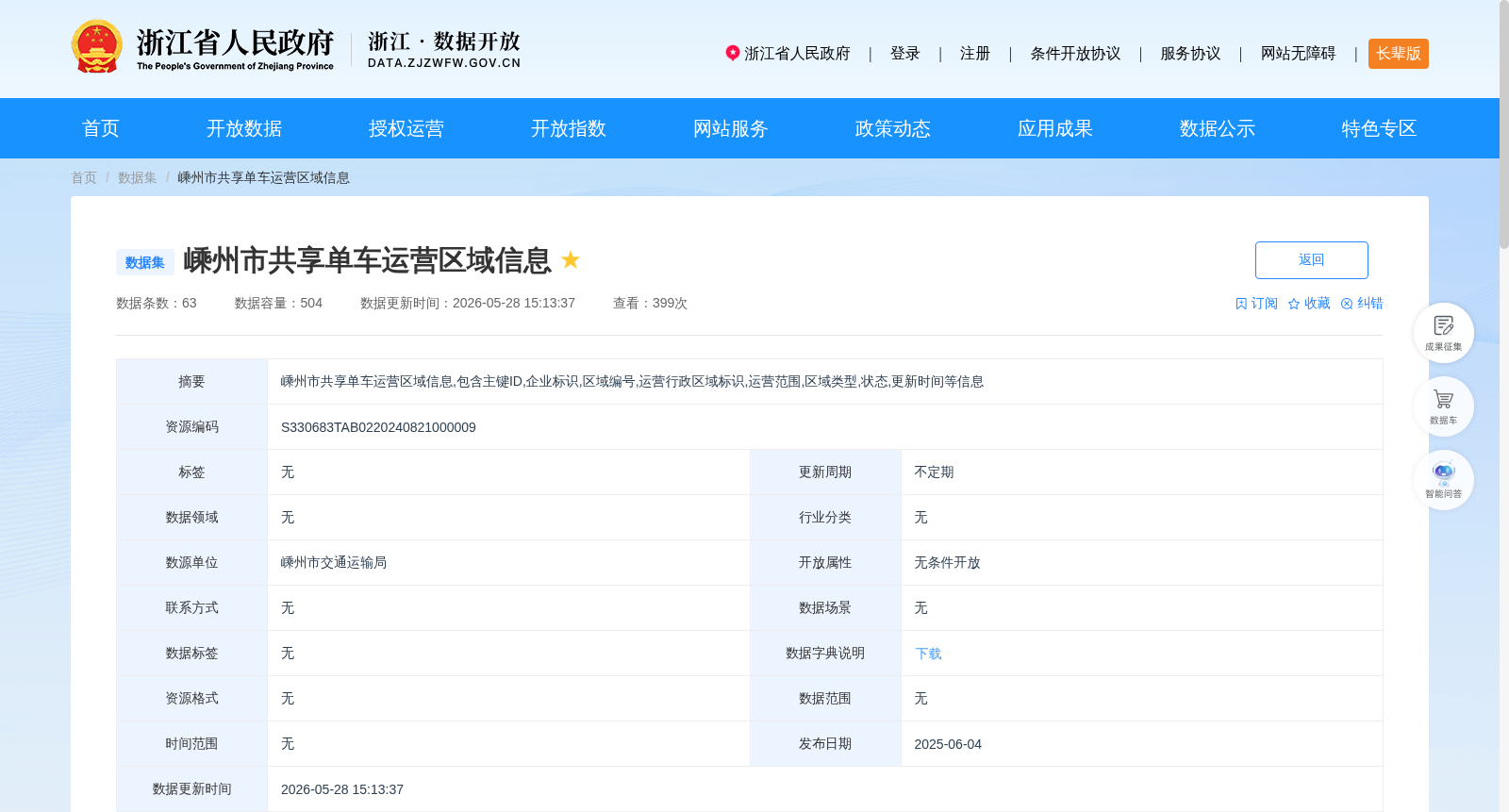Open the 政策动态 menu
This screenshot has width=1509, height=812.
click(x=893, y=128)
